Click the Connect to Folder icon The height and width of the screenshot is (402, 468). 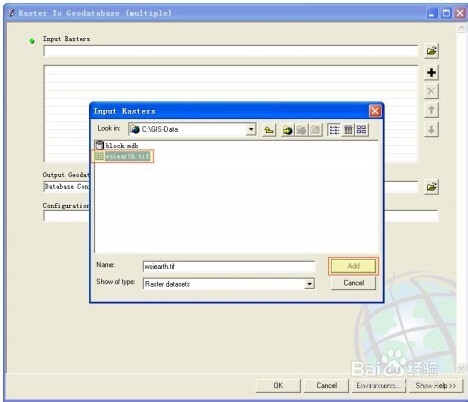[x=287, y=130]
